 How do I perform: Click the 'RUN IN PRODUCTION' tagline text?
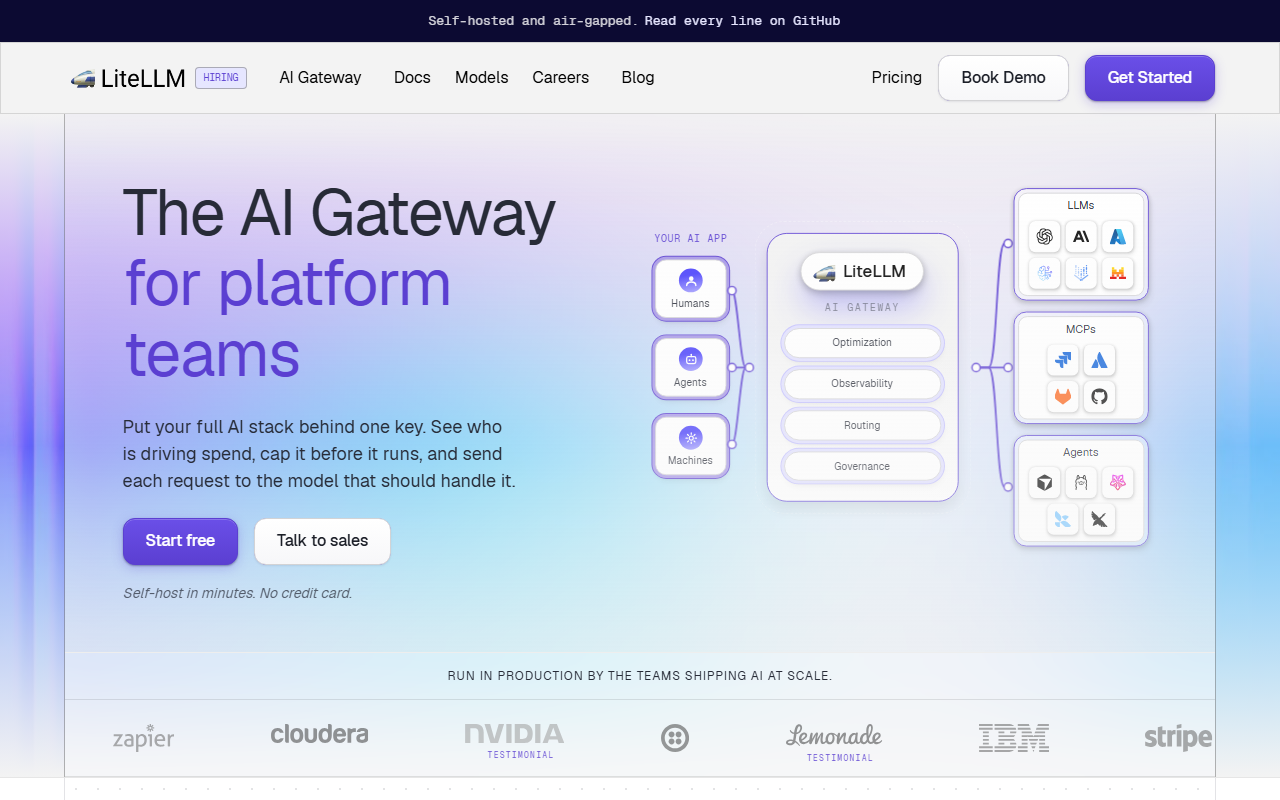640,676
